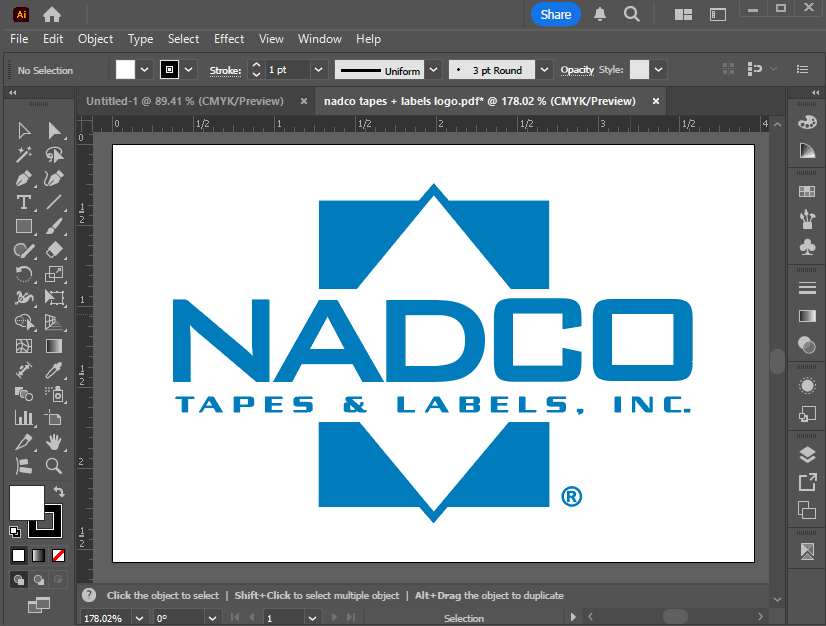Open rotation angle 0° dropdown
The width and height of the screenshot is (826, 626).
212,618
